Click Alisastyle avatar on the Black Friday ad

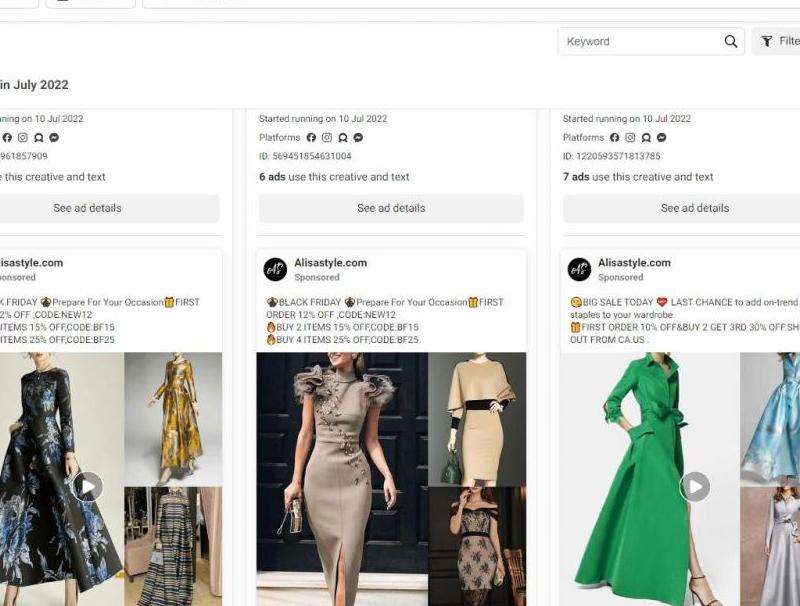click(x=275, y=270)
